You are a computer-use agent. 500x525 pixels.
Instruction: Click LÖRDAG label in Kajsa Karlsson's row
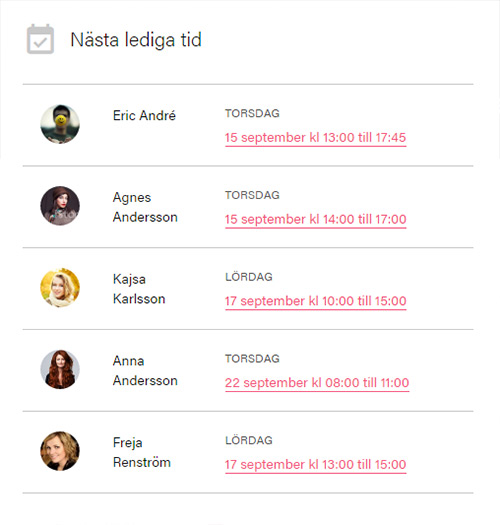click(x=249, y=277)
